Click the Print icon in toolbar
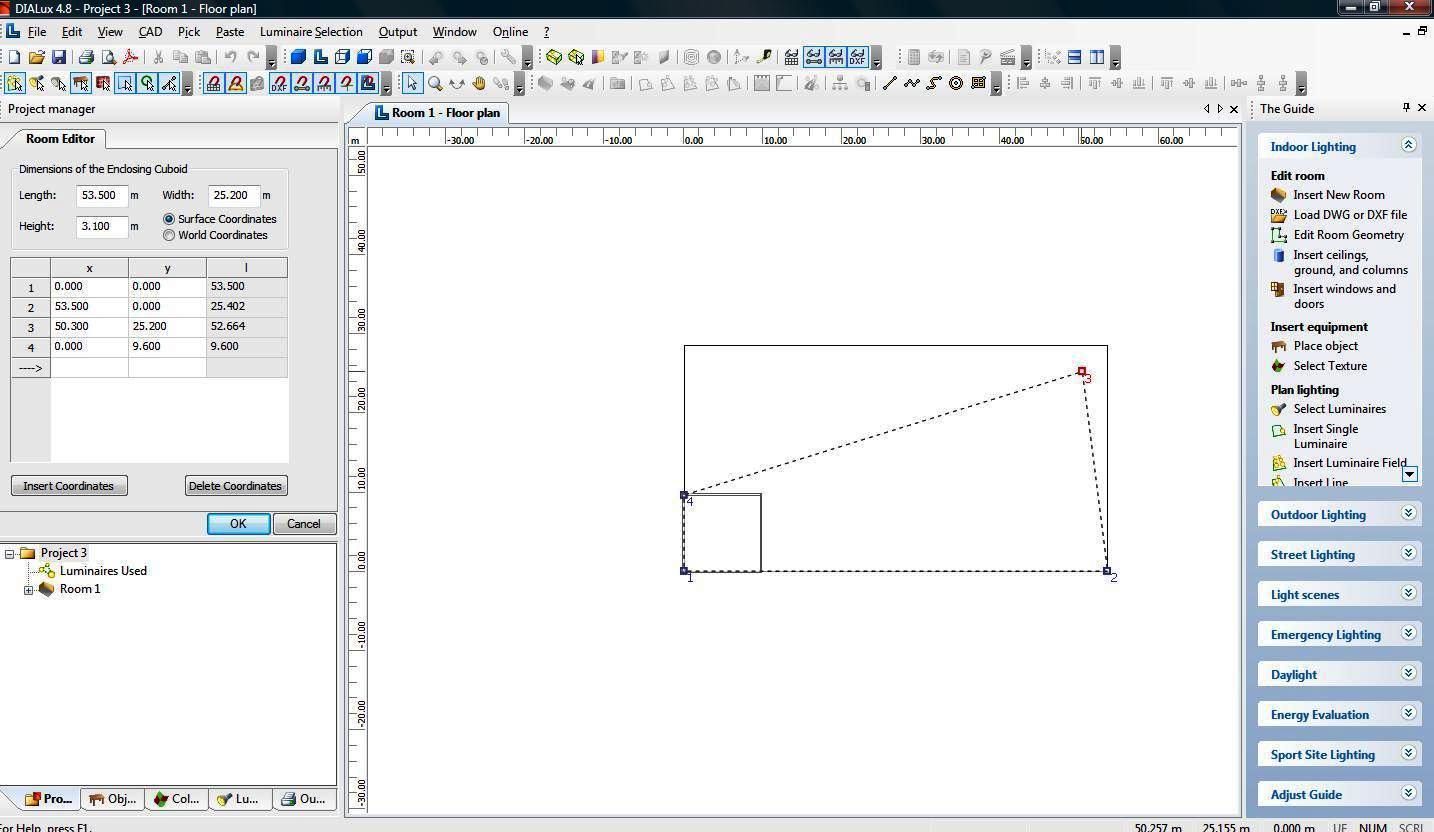Viewport: 1434px width, 832px height. [x=86, y=57]
